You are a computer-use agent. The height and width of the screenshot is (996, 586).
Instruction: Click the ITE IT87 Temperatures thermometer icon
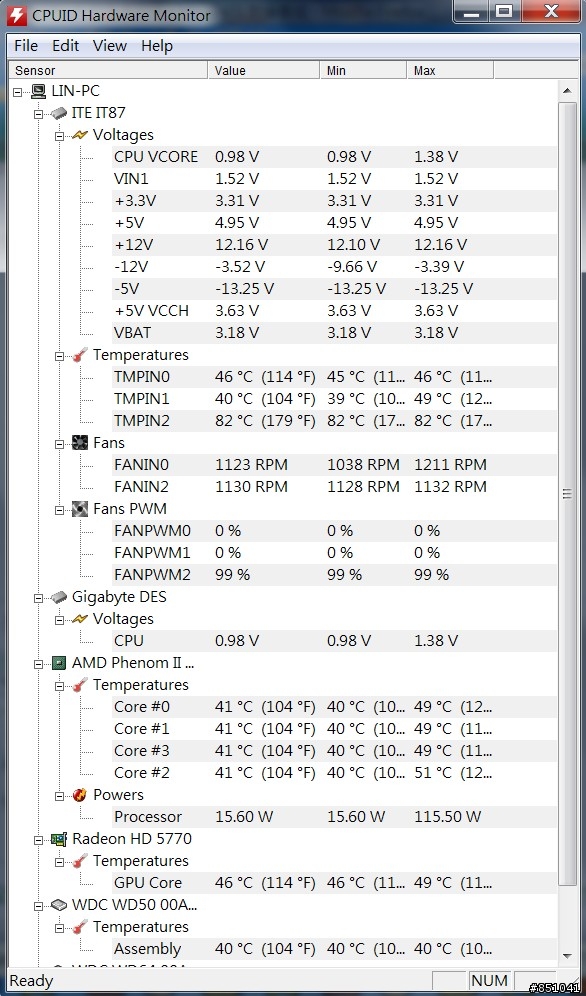[x=80, y=355]
